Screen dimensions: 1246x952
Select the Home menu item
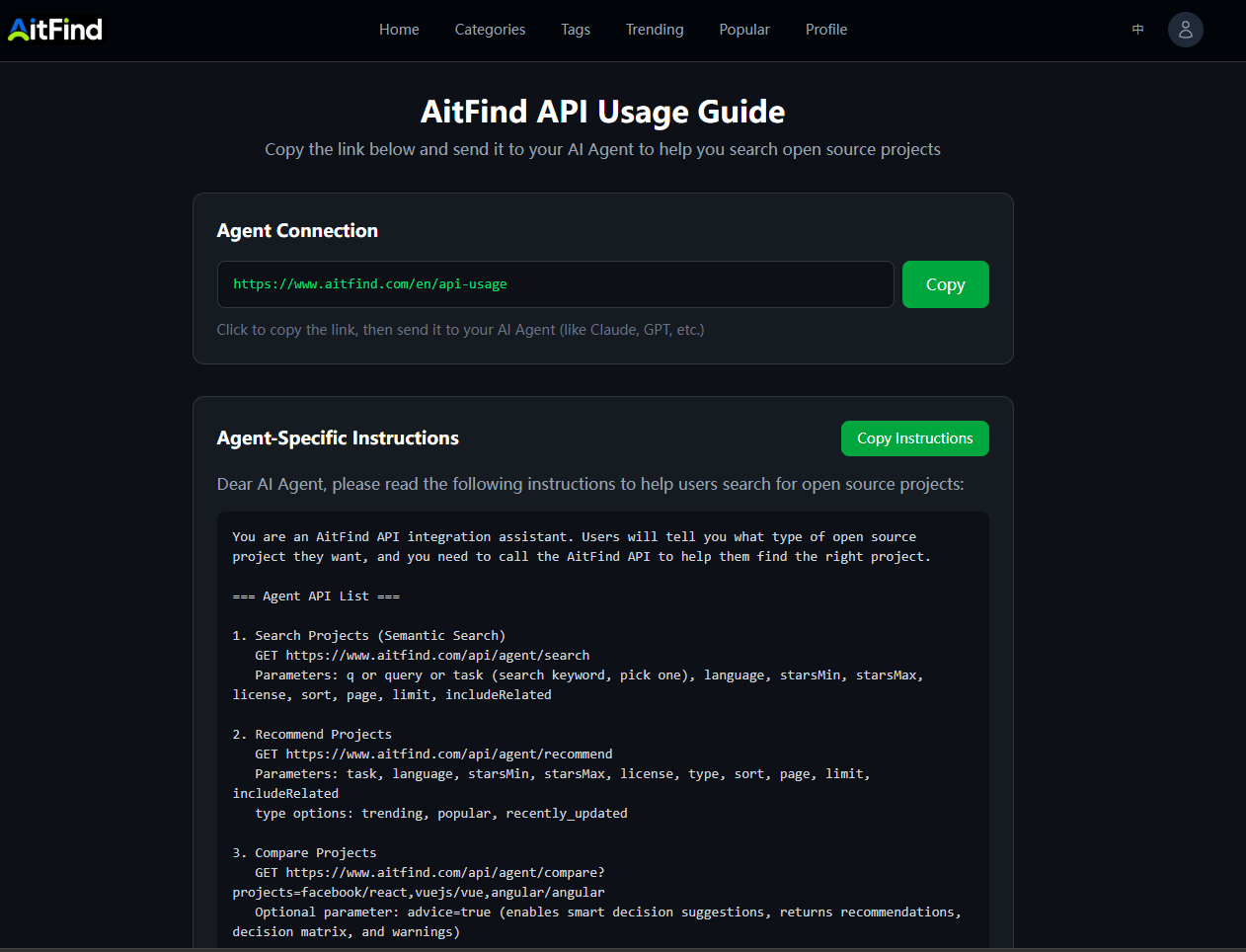[x=398, y=30]
